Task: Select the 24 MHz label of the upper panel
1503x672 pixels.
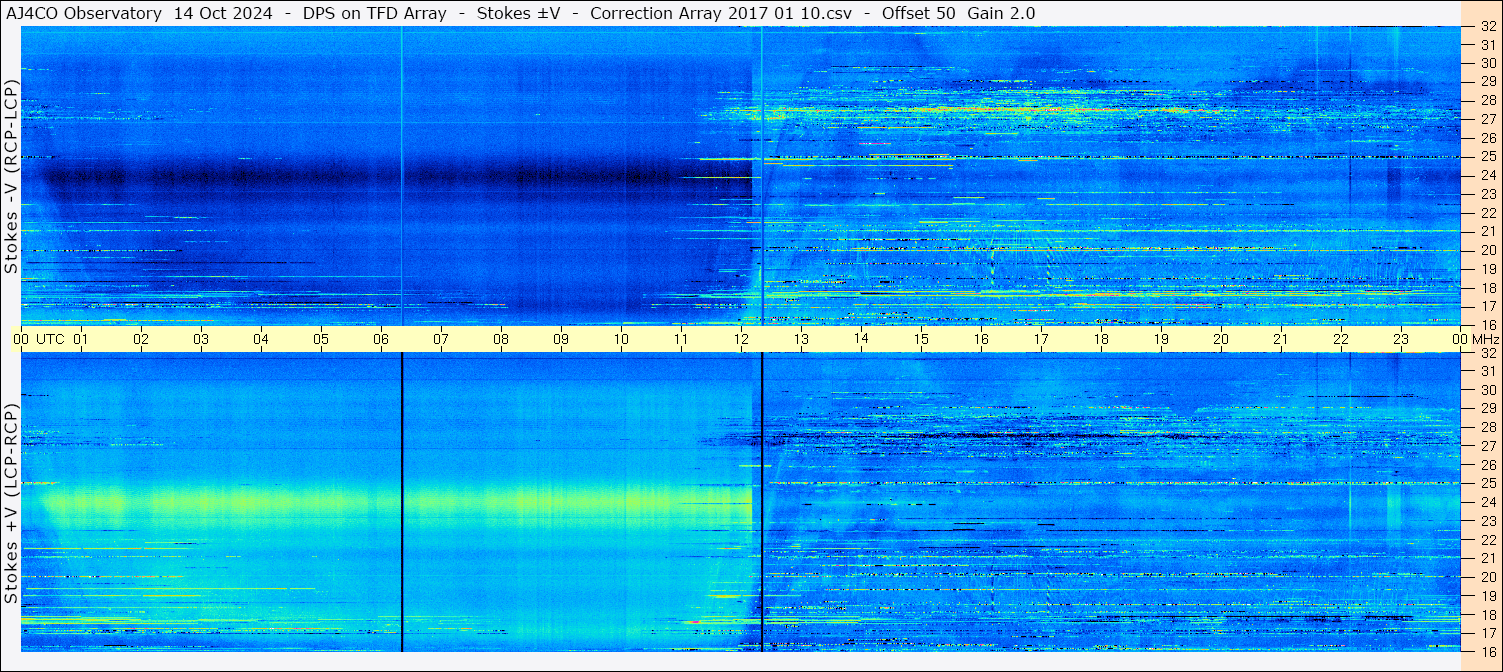Action: [1486, 175]
